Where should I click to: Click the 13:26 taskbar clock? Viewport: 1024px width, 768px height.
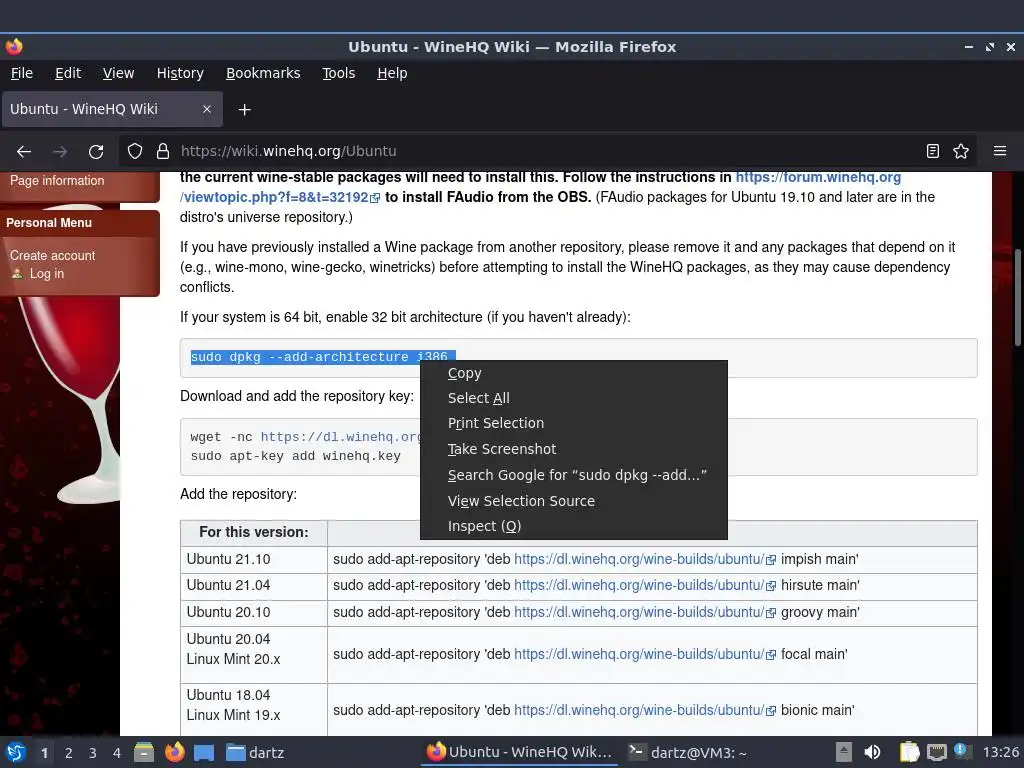(x=1000, y=752)
